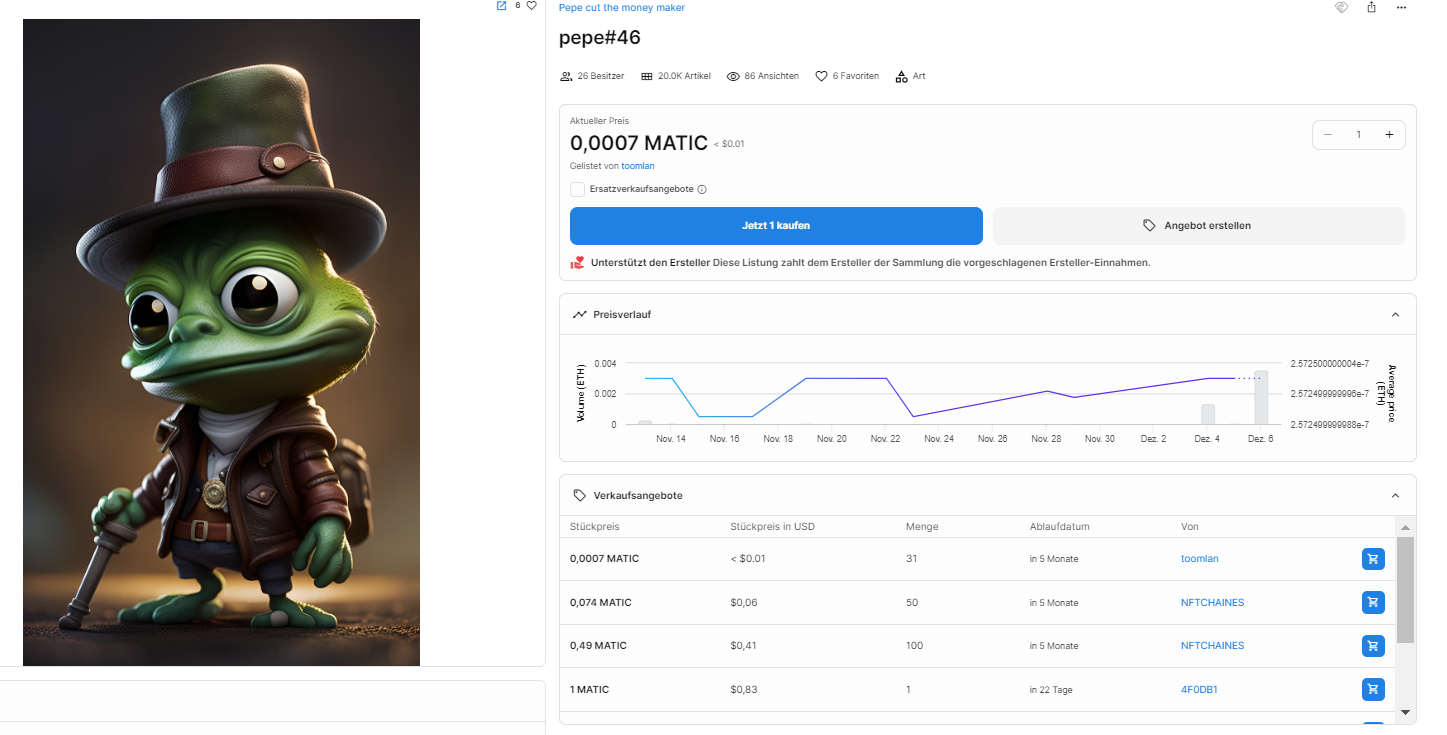Increase quantity with the plus button
The width and height of the screenshot is (1447, 735).
click(1389, 134)
